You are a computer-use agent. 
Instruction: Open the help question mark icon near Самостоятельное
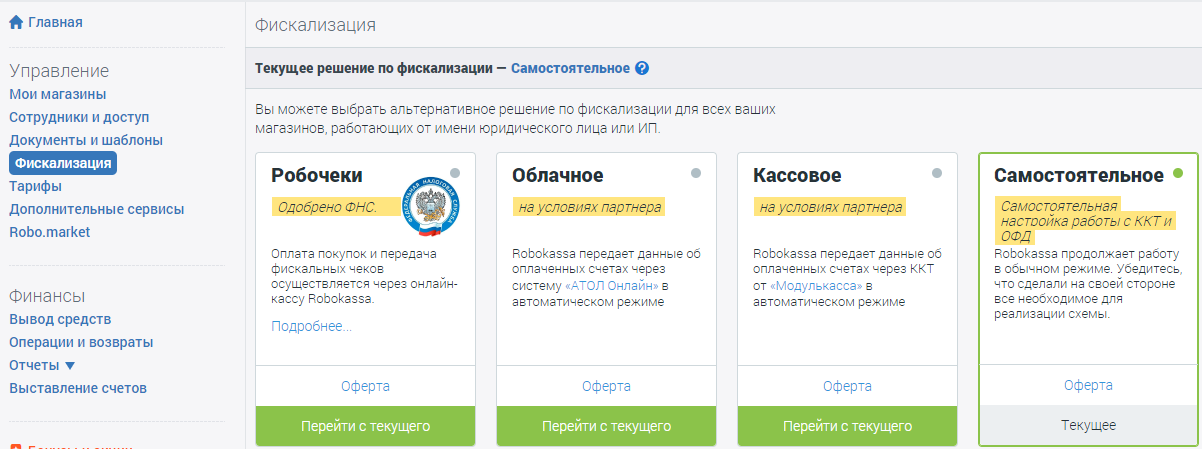pyautogui.click(x=642, y=69)
